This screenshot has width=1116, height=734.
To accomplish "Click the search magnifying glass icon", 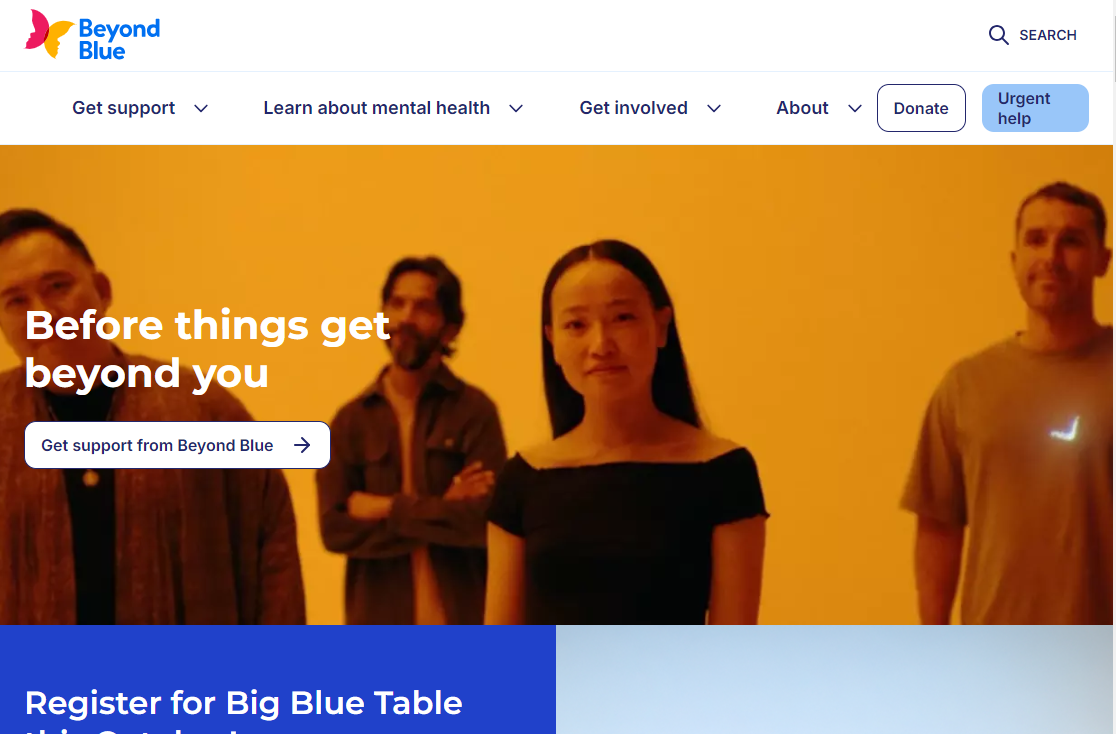I will click(999, 35).
